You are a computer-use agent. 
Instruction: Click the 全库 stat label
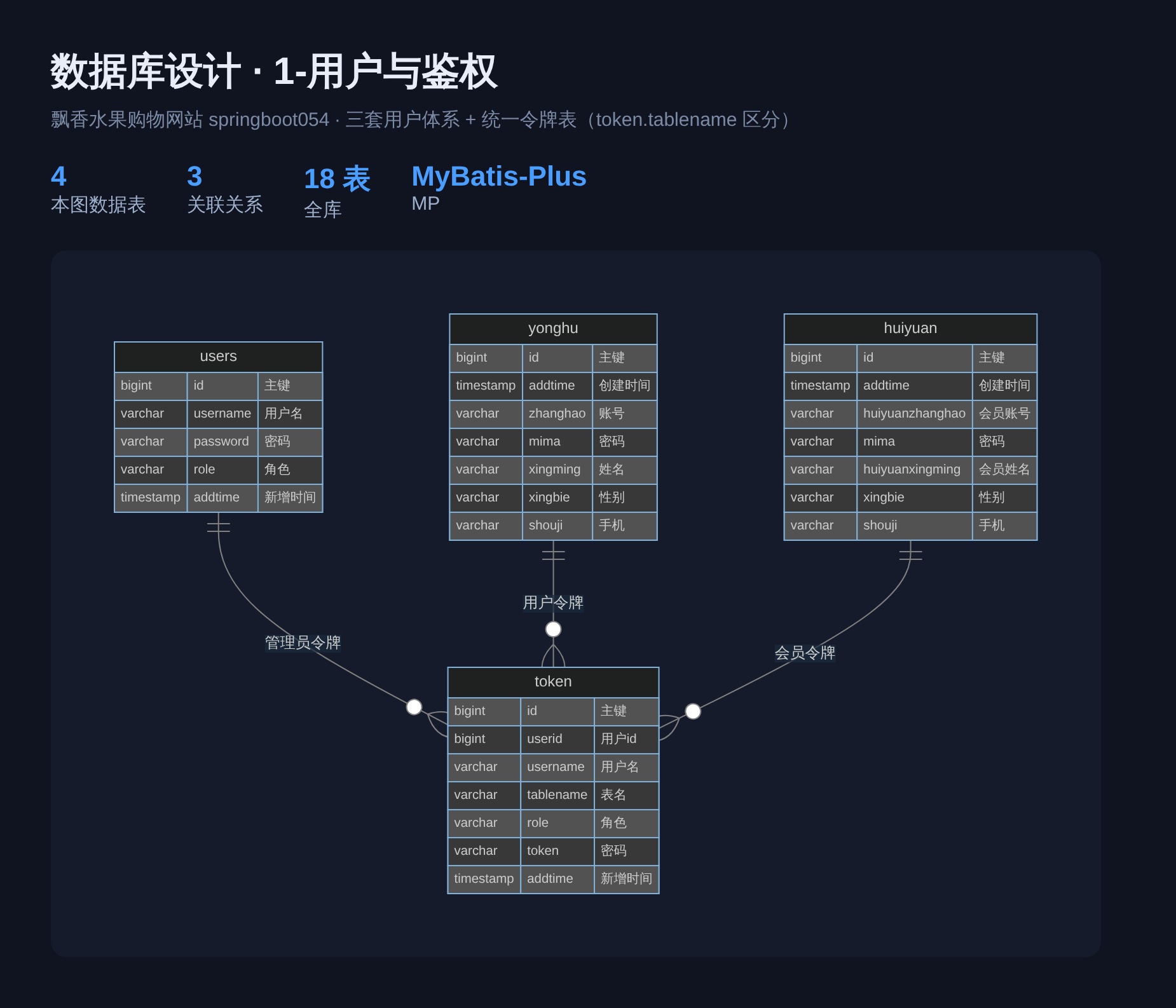tap(323, 210)
